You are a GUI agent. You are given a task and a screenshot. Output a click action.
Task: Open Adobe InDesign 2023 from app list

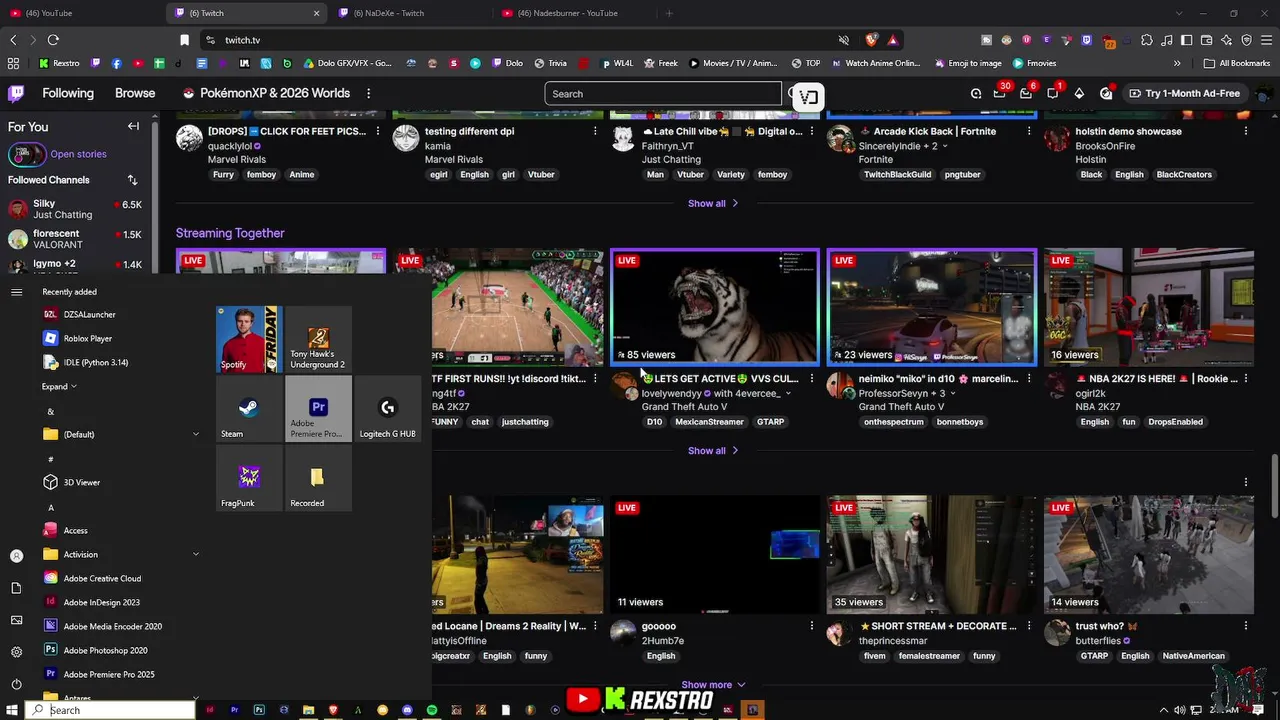(101, 602)
